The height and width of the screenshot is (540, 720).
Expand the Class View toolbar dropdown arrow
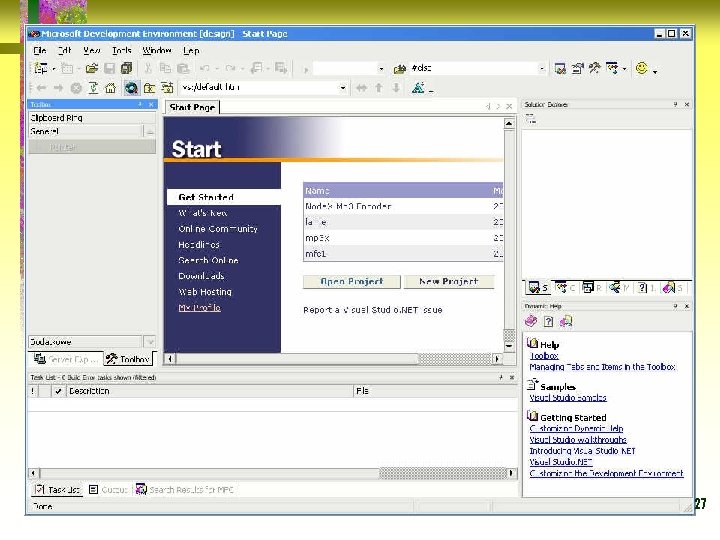[624, 69]
